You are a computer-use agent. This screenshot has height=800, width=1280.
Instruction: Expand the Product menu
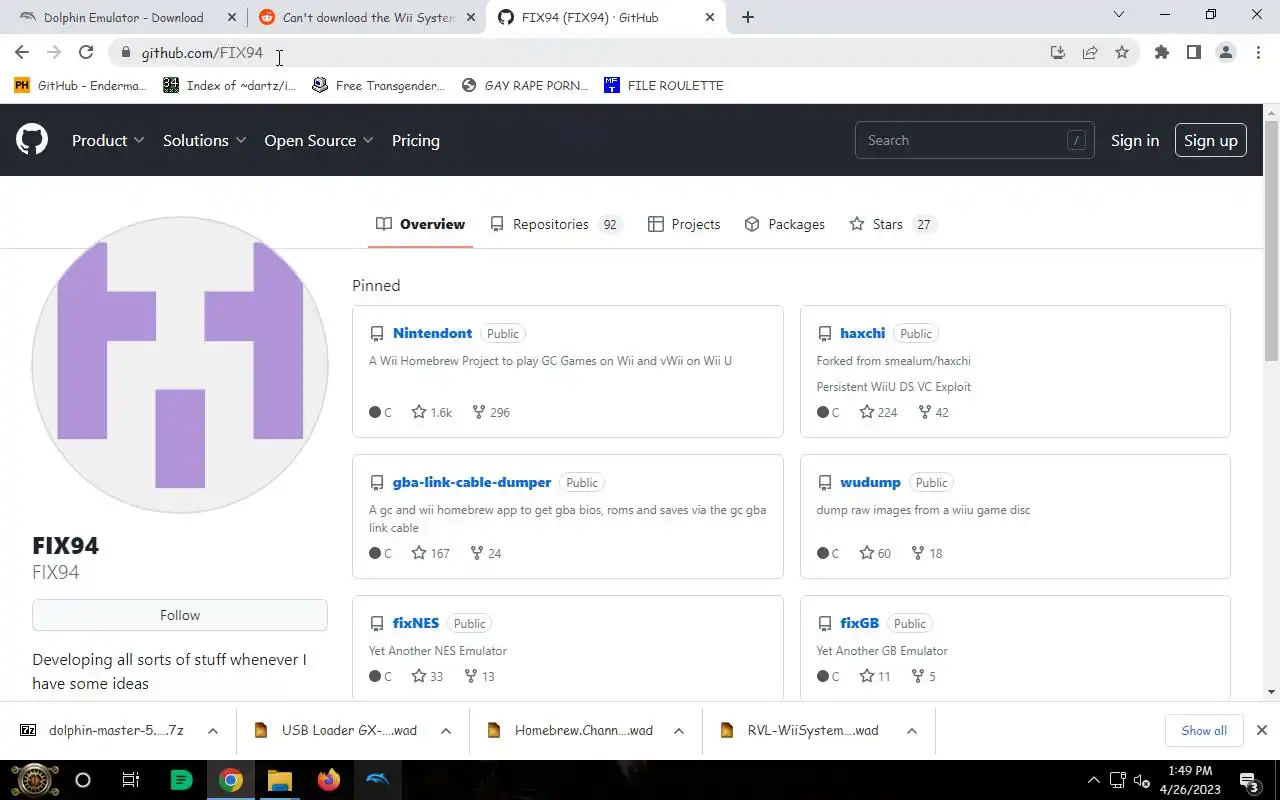pos(108,140)
